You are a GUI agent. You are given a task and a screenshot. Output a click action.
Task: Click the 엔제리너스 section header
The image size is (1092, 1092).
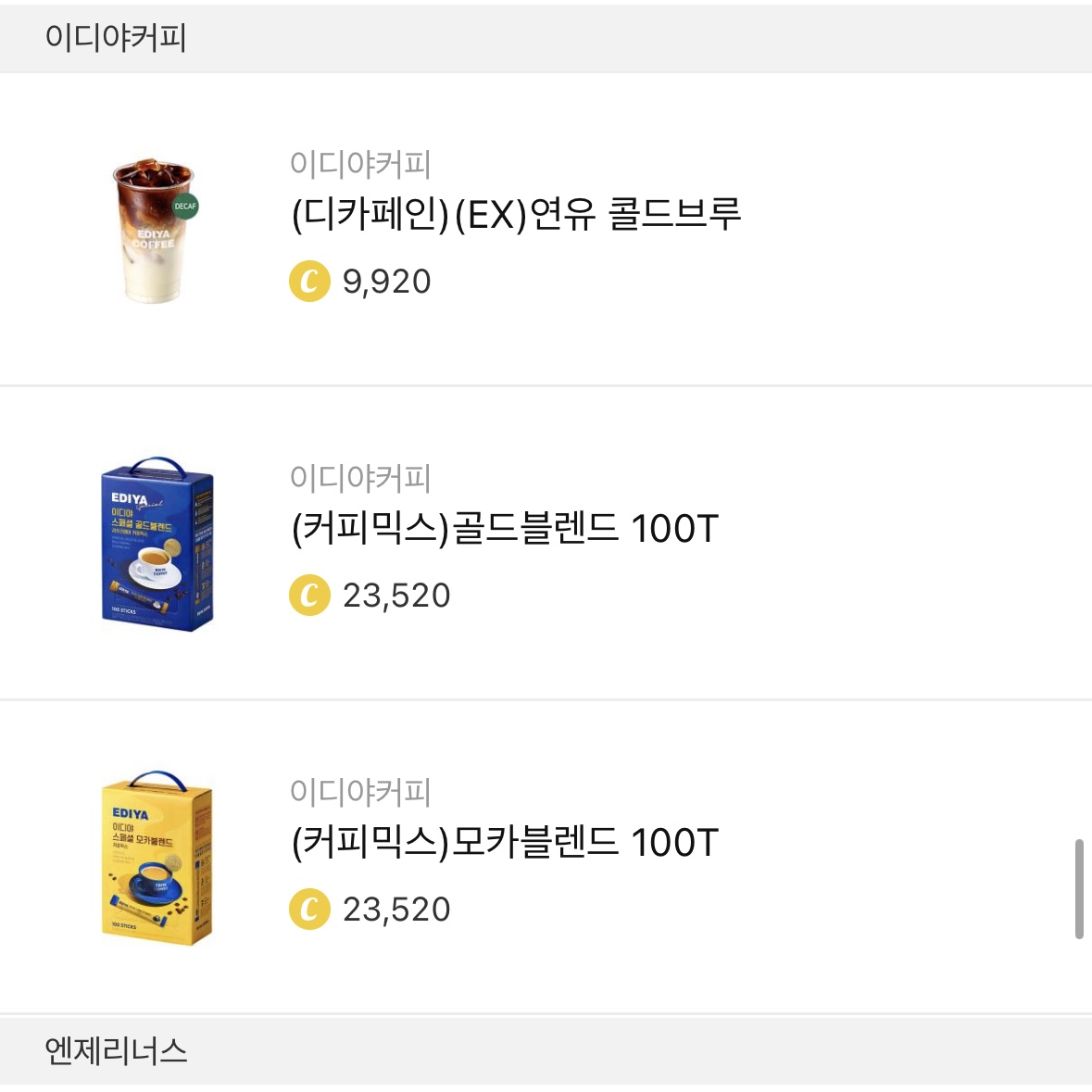point(116,1049)
